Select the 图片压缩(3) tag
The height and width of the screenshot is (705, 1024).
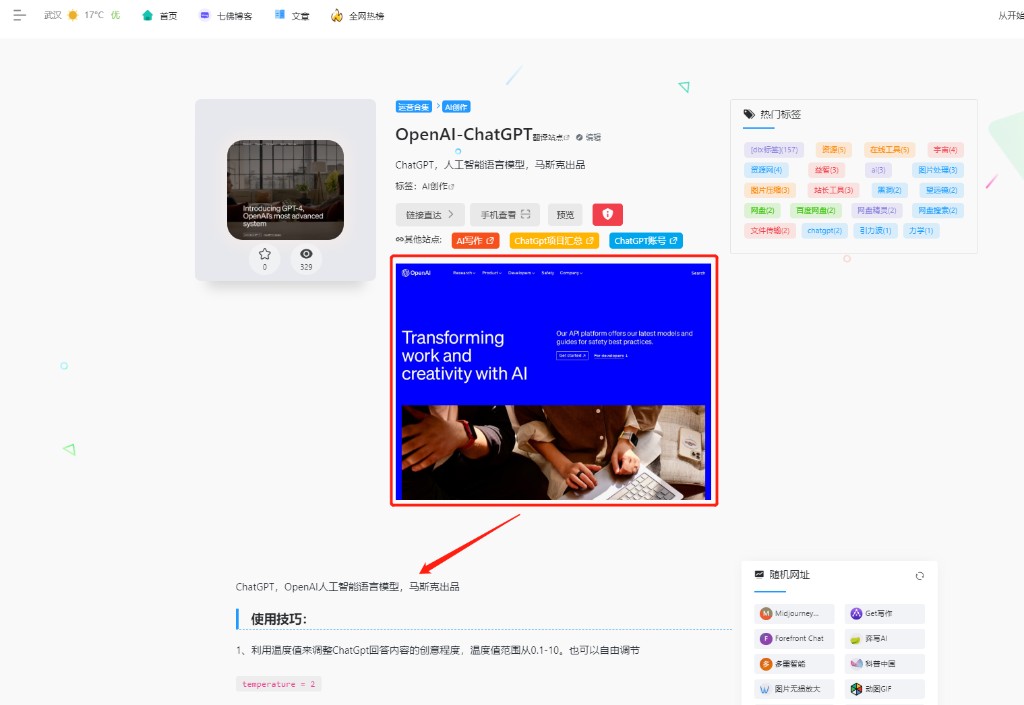click(770, 190)
